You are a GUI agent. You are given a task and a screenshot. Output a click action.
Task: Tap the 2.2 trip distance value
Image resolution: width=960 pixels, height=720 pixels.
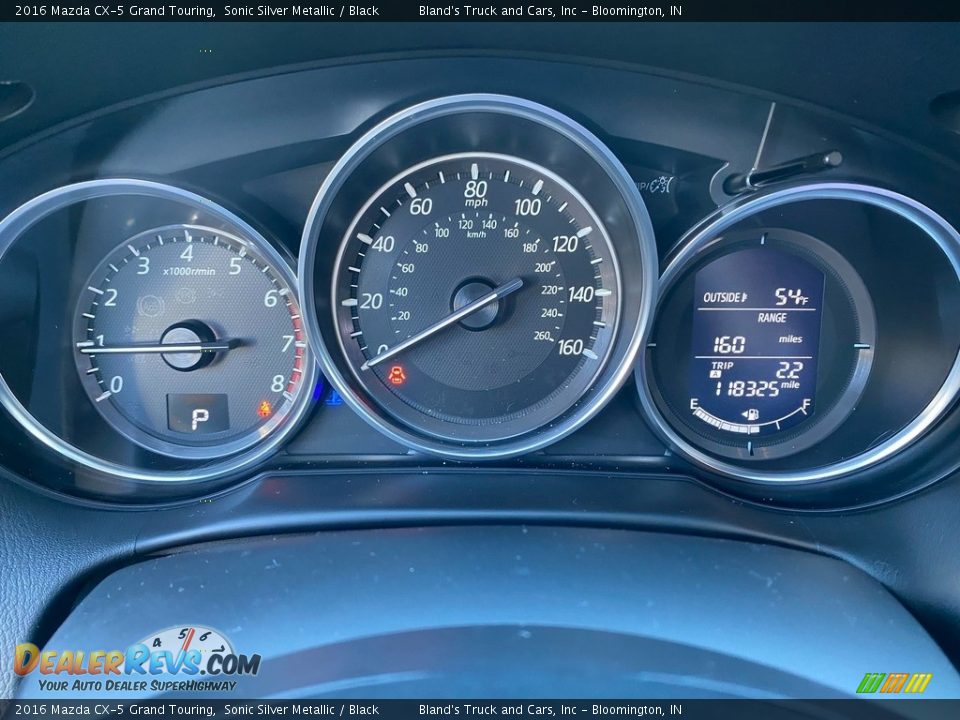click(x=789, y=370)
